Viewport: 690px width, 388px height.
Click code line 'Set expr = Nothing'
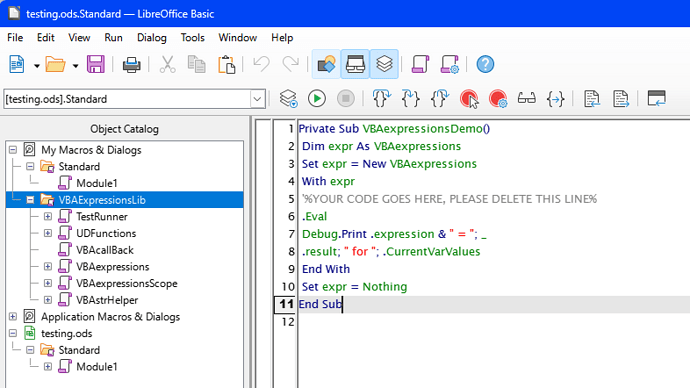tap(354, 287)
